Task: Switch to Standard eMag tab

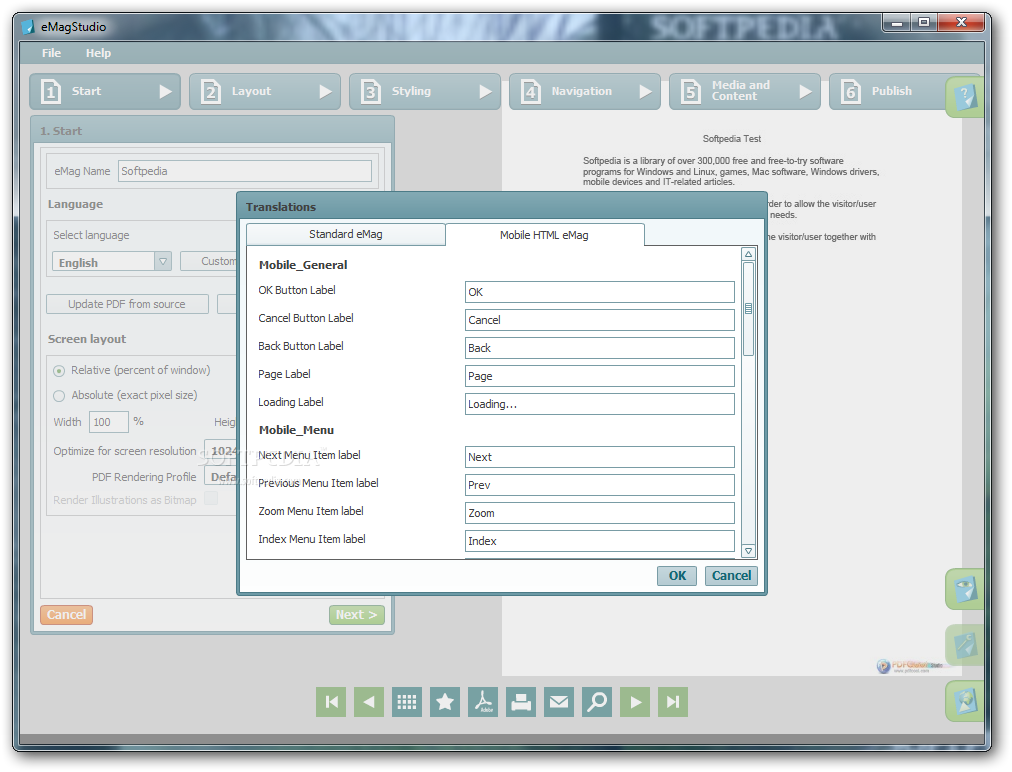Action: click(x=346, y=234)
